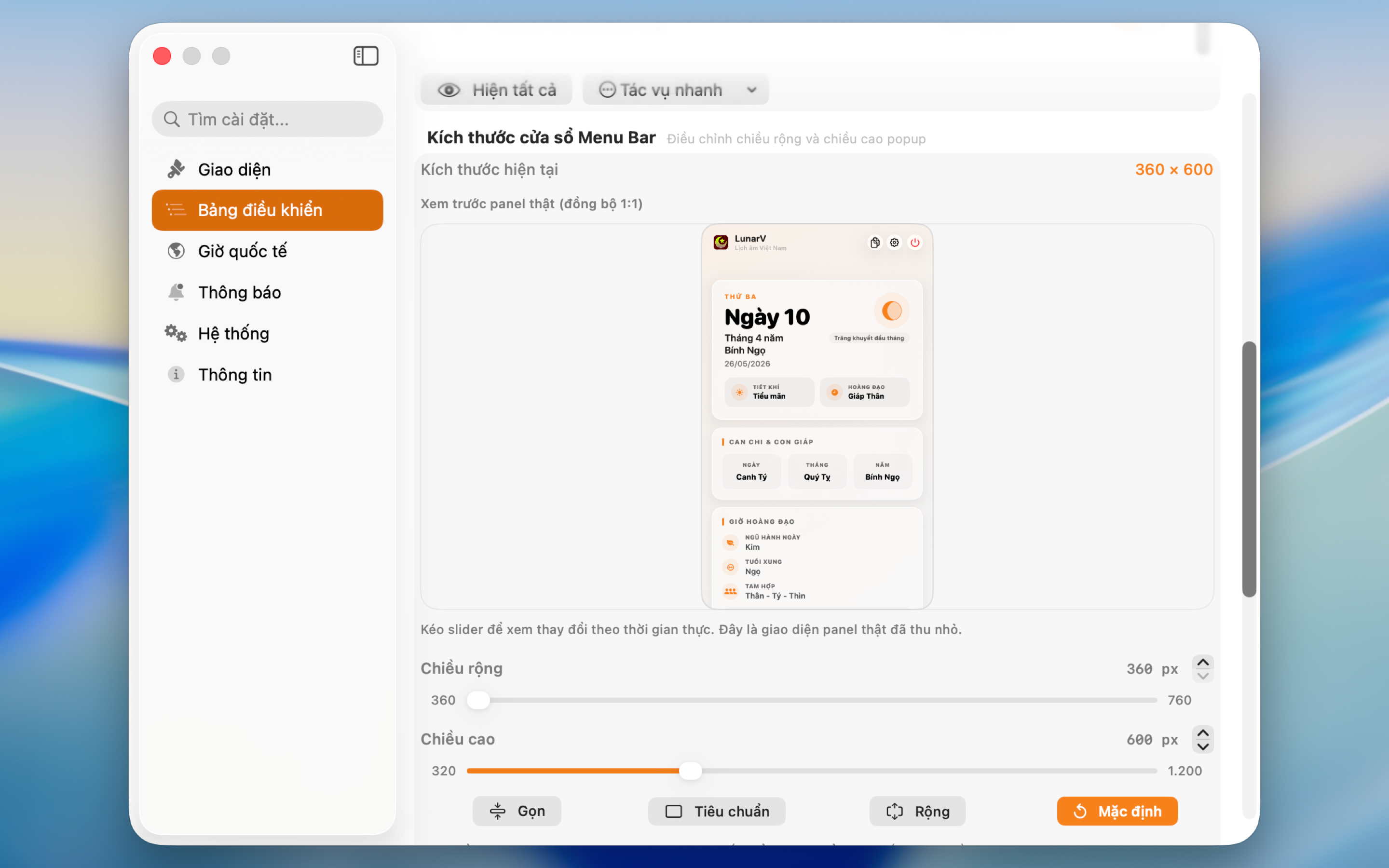Click the Chiều cao slider thumb

[x=691, y=771]
